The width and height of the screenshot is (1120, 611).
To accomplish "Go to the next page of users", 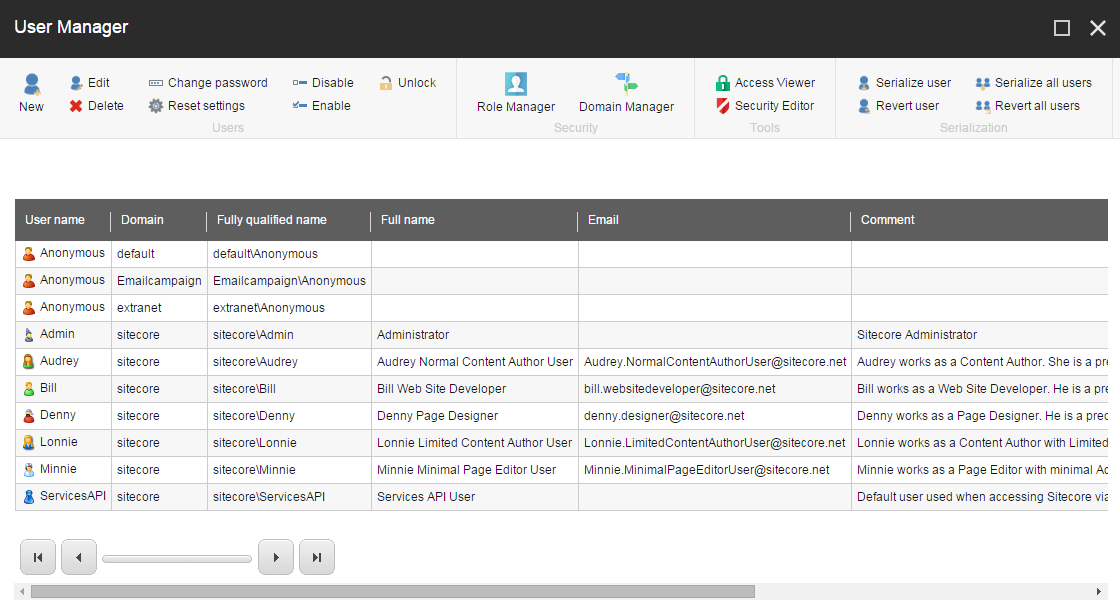I will click(x=276, y=557).
